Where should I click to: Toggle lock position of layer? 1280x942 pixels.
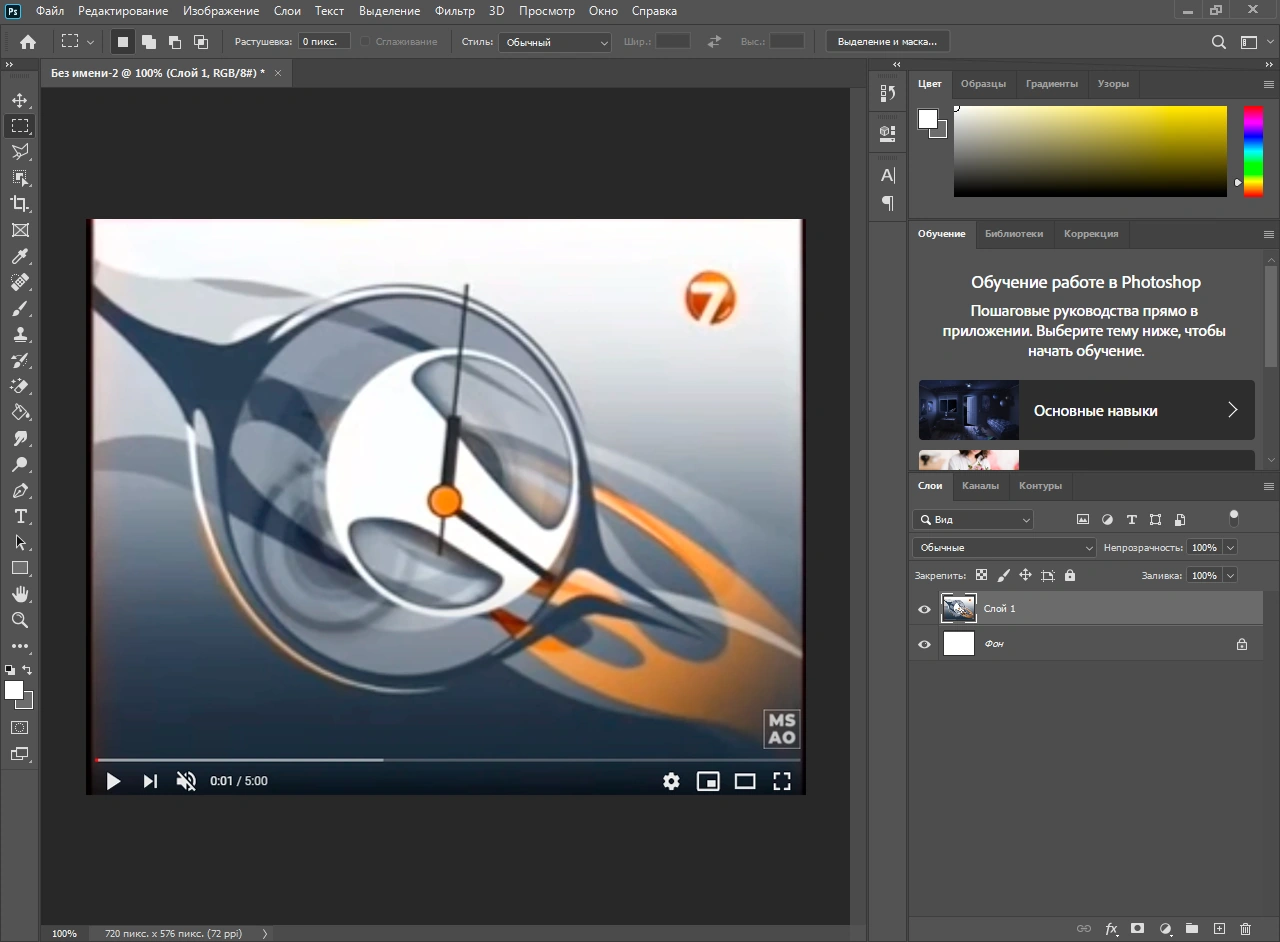pyautogui.click(x=1025, y=576)
